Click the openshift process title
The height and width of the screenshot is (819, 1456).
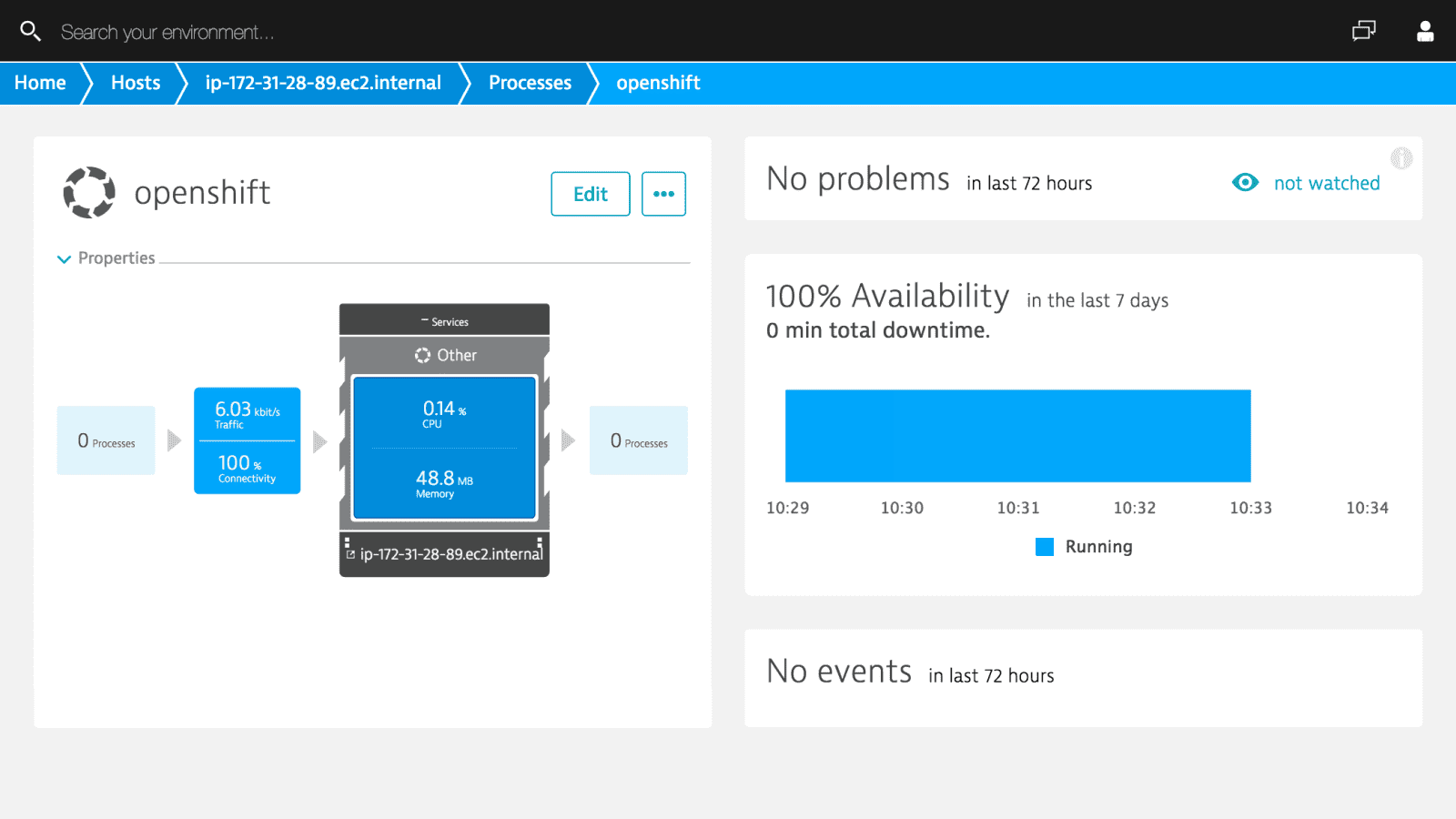pos(202,193)
